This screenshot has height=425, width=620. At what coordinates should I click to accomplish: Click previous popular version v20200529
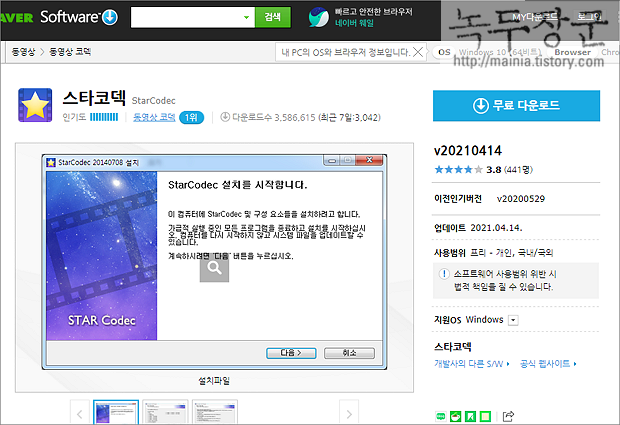521,199
